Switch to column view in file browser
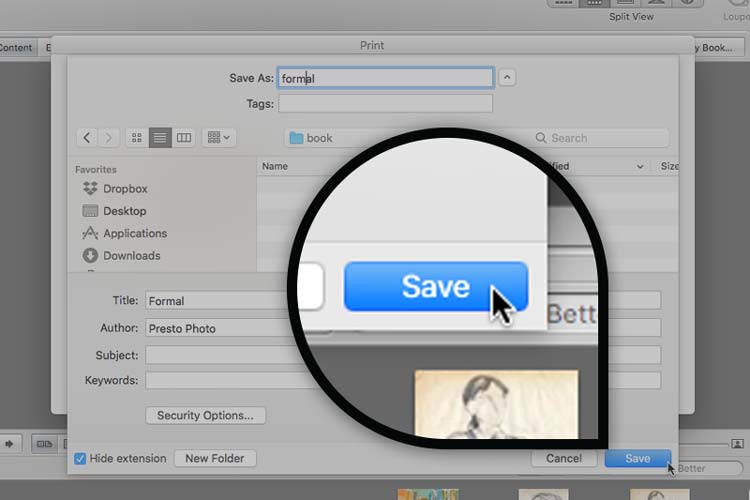The height and width of the screenshot is (500, 750). [x=183, y=138]
